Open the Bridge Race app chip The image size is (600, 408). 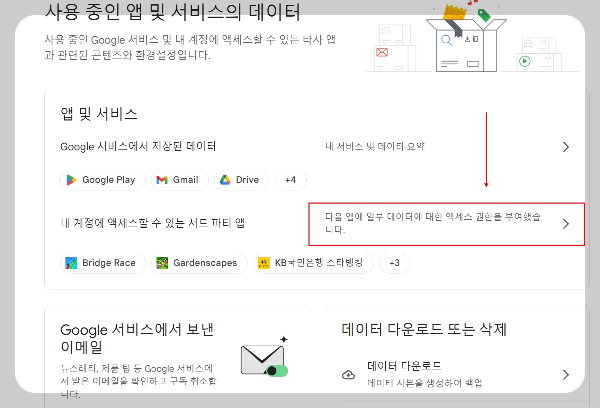pyautogui.click(x=103, y=263)
